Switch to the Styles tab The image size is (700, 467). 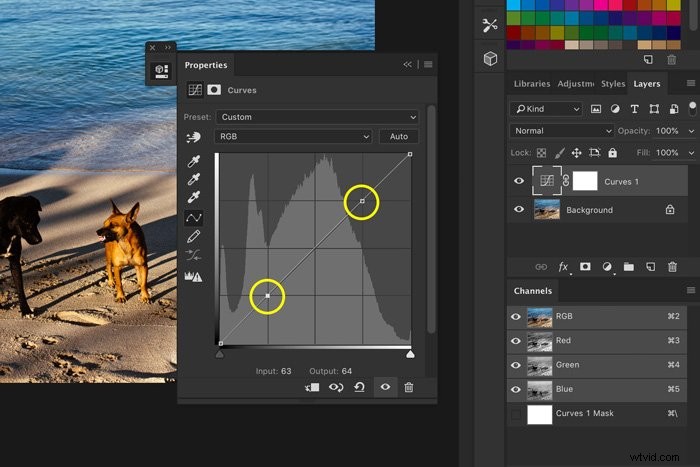(613, 84)
